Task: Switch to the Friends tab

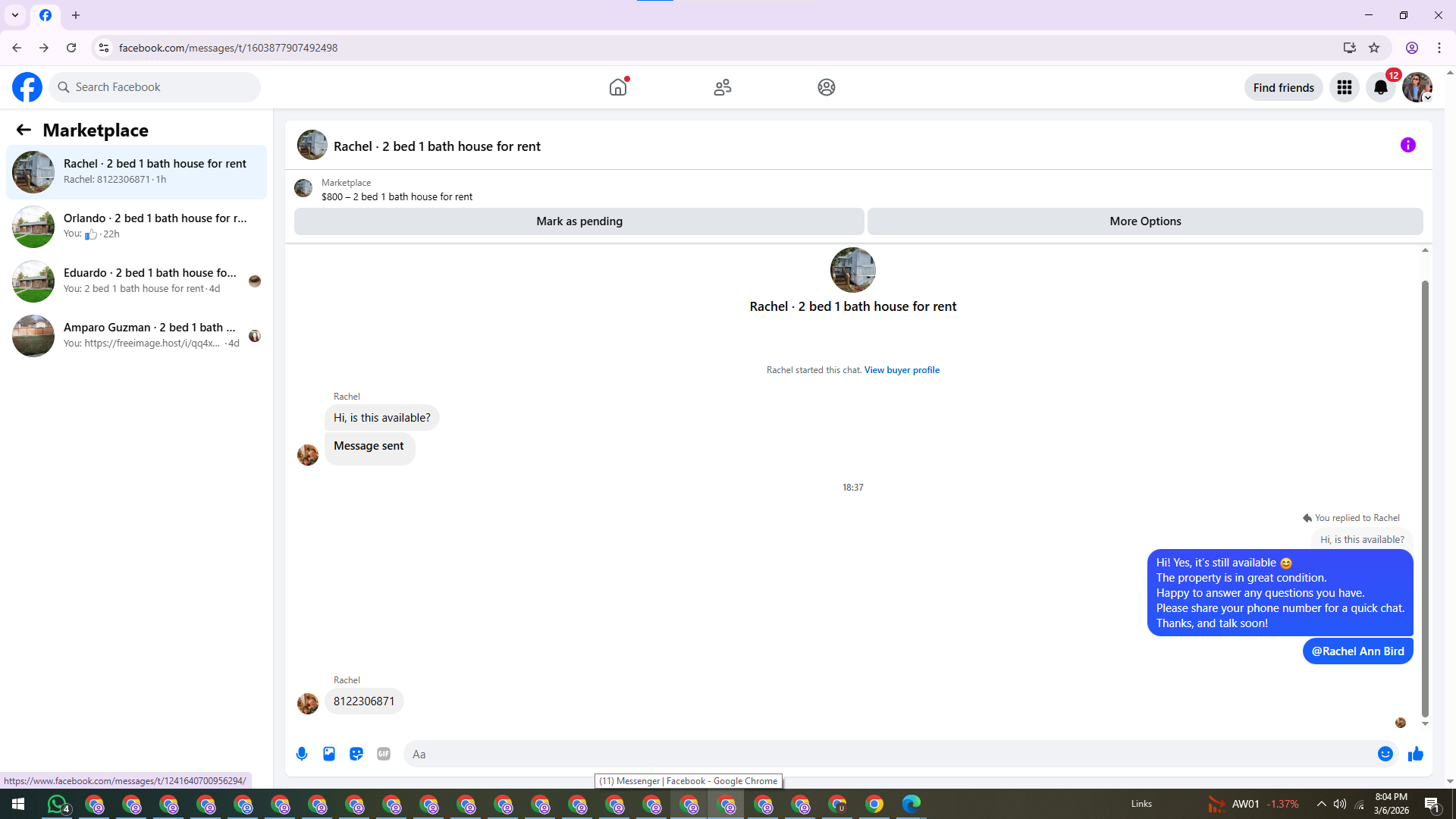Action: pyautogui.click(x=722, y=87)
